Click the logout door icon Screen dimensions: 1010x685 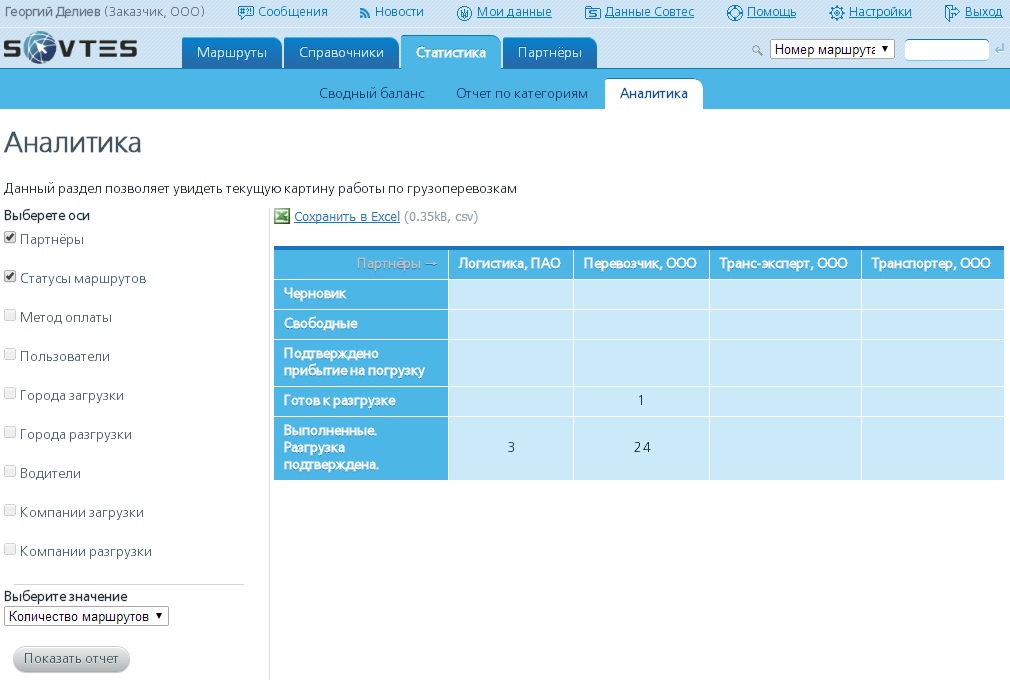point(951,13)
